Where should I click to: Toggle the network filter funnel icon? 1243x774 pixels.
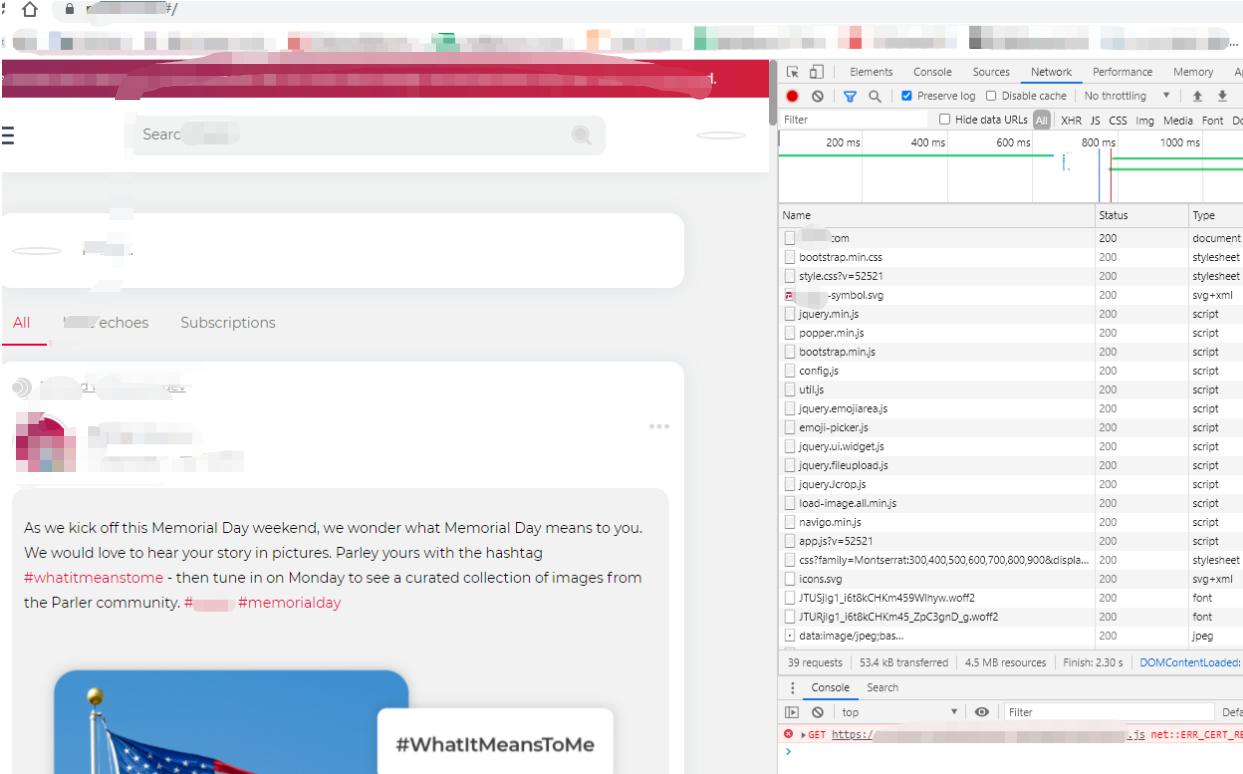pos(850,96)
